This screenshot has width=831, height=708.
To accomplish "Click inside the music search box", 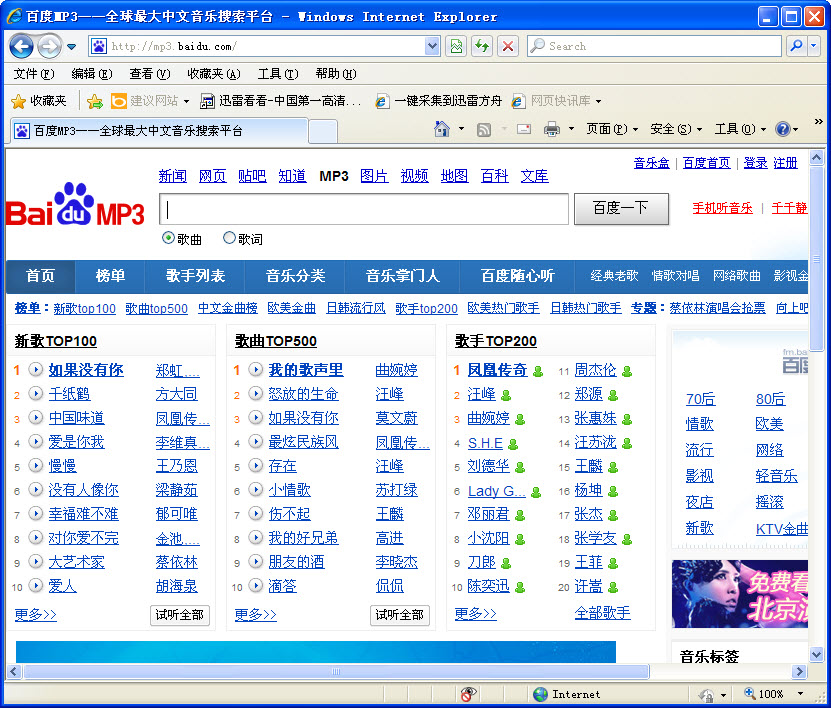I will (364, 208).
